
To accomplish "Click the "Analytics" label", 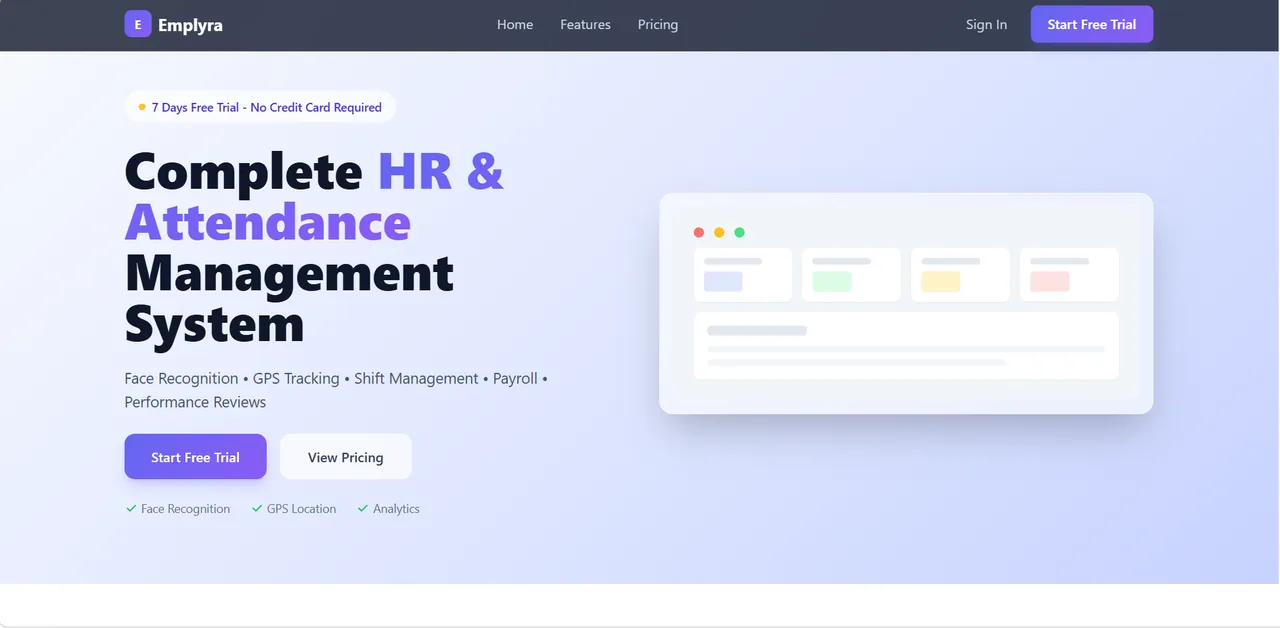I will point(396,509).
